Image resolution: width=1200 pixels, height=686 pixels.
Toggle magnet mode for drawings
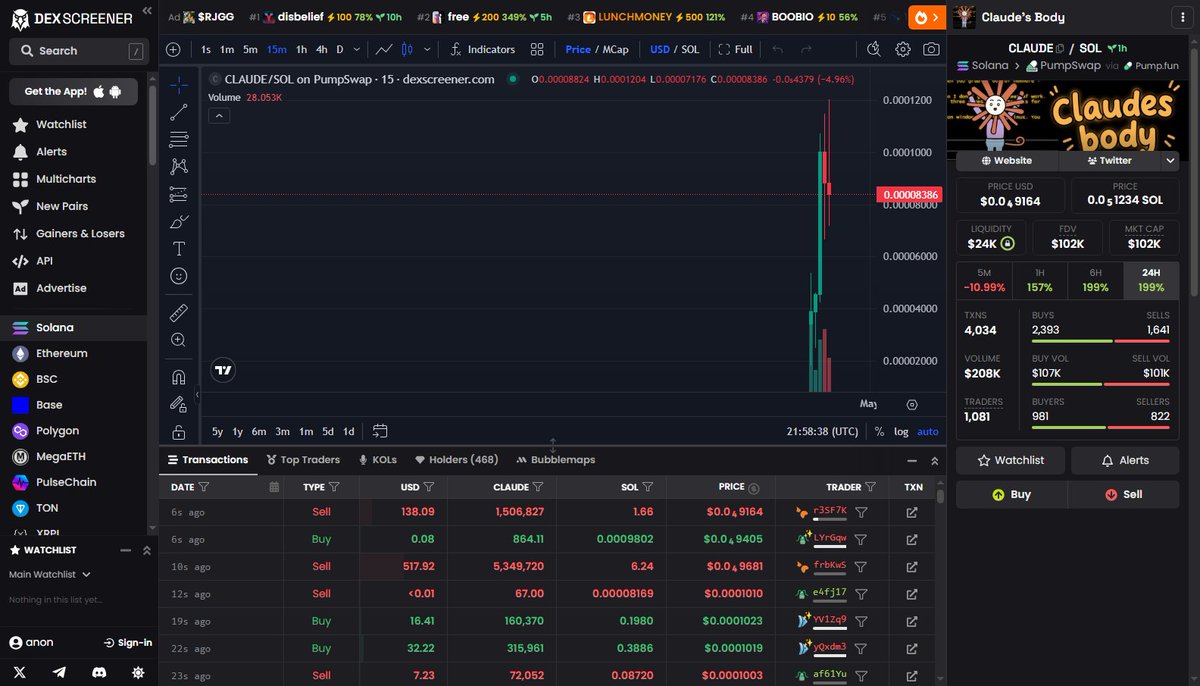pyautogui.click(x=178, y=377)
